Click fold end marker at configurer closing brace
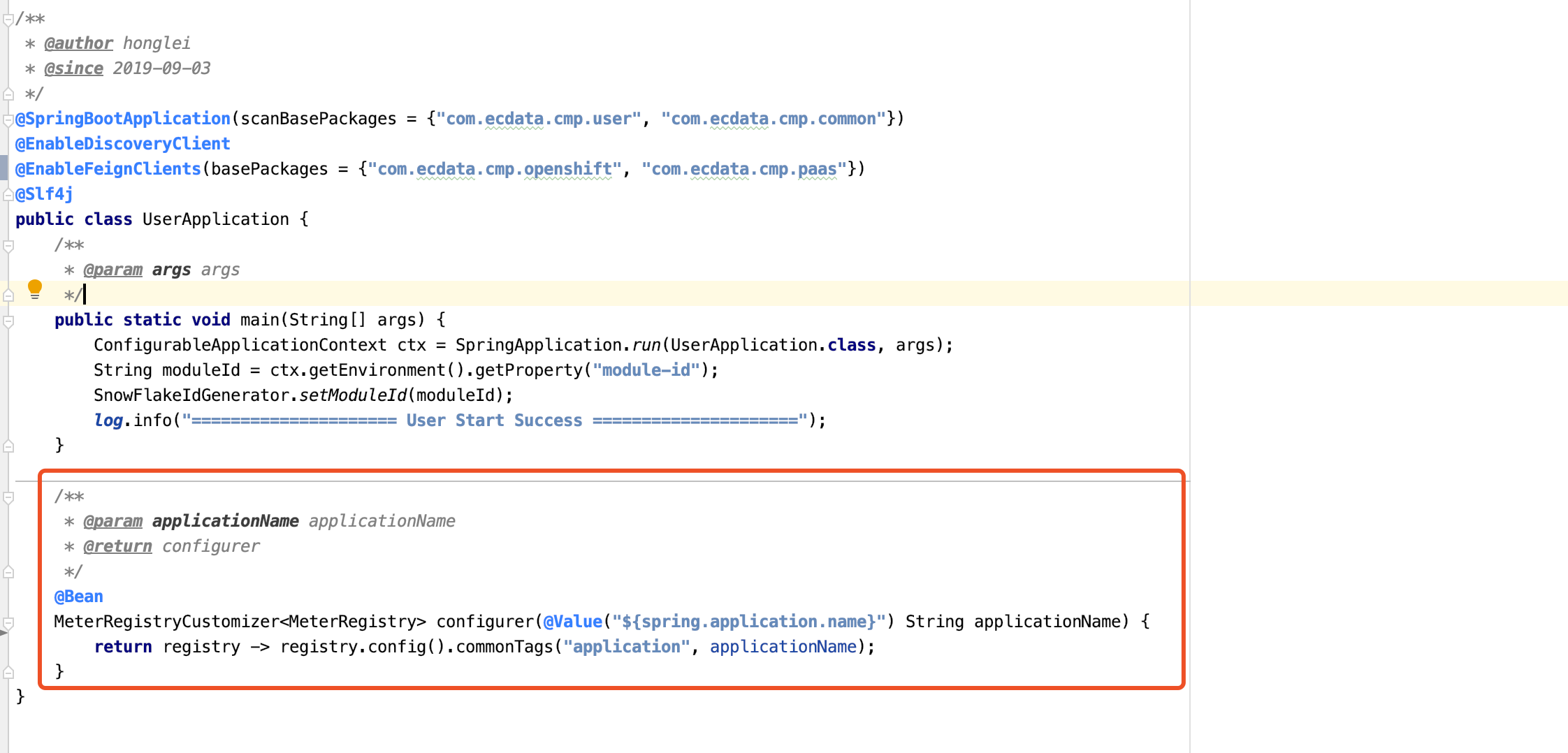1568x753 pixels. click(8, 673)
